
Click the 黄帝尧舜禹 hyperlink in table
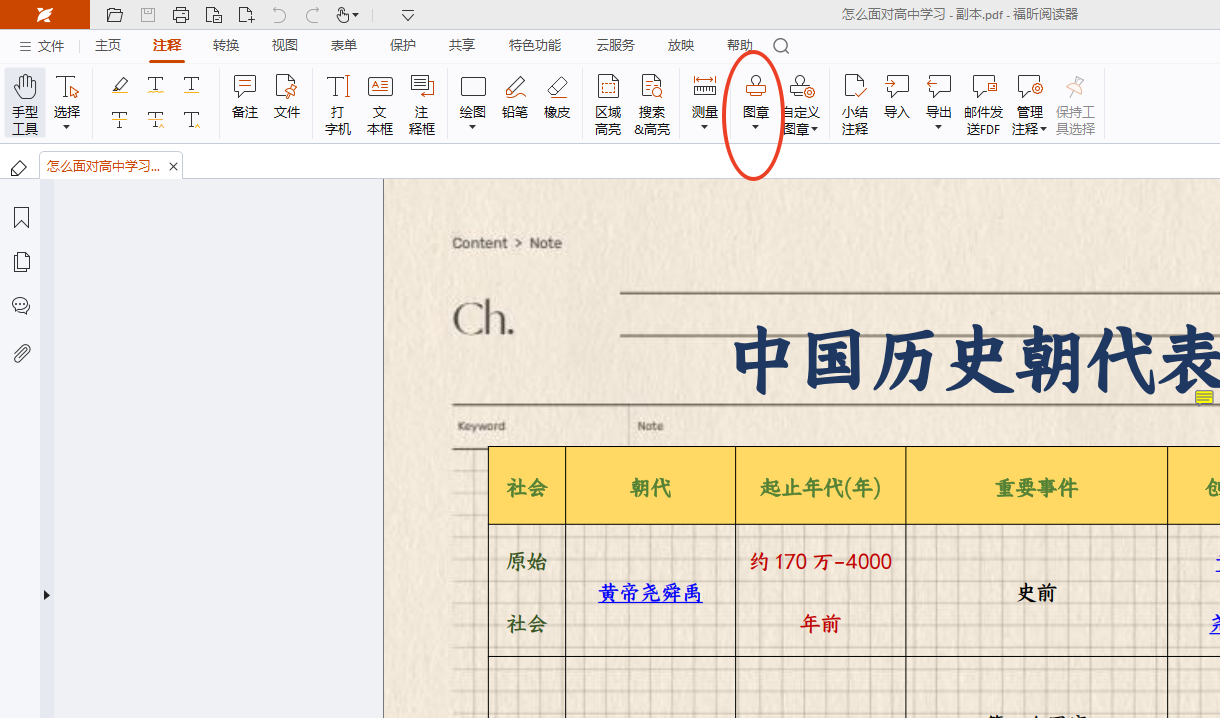(x=650, y=593)
